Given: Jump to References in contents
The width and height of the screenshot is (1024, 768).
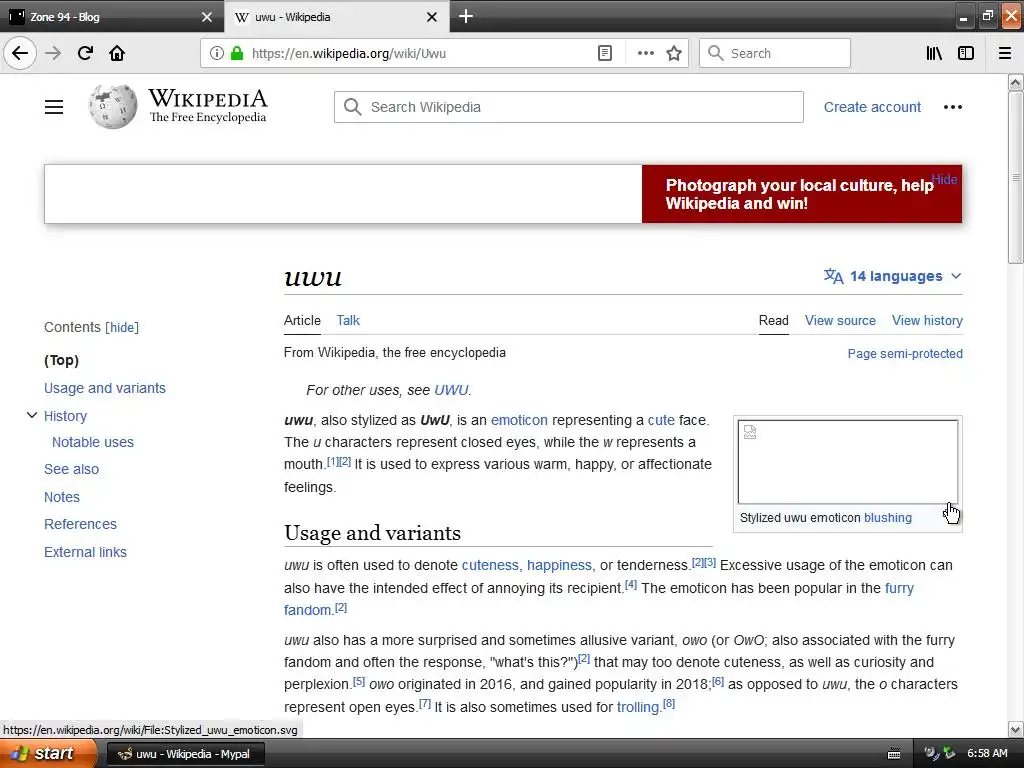Looking at the screenshot, I should (x=80, y=524).
